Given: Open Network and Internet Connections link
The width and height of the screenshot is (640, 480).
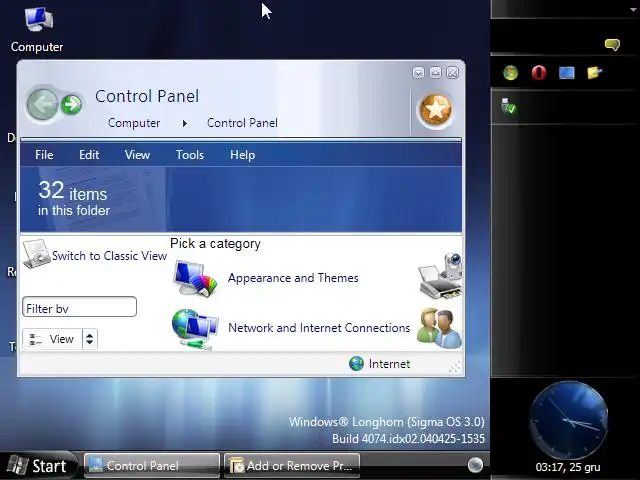Looking at the screenshot, I should click(319, 328).
